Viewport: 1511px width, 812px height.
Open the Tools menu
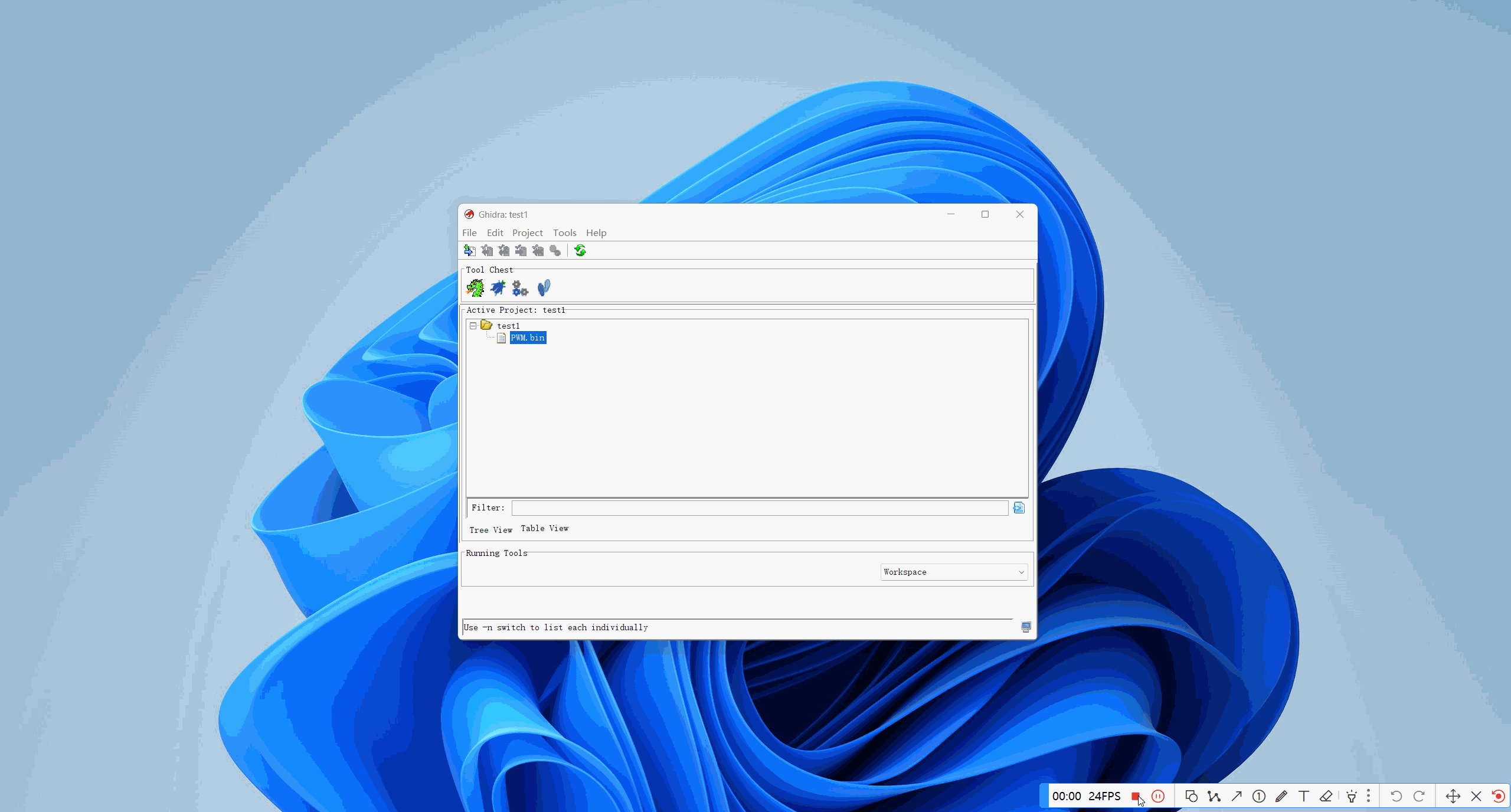(x=564, y=233)
